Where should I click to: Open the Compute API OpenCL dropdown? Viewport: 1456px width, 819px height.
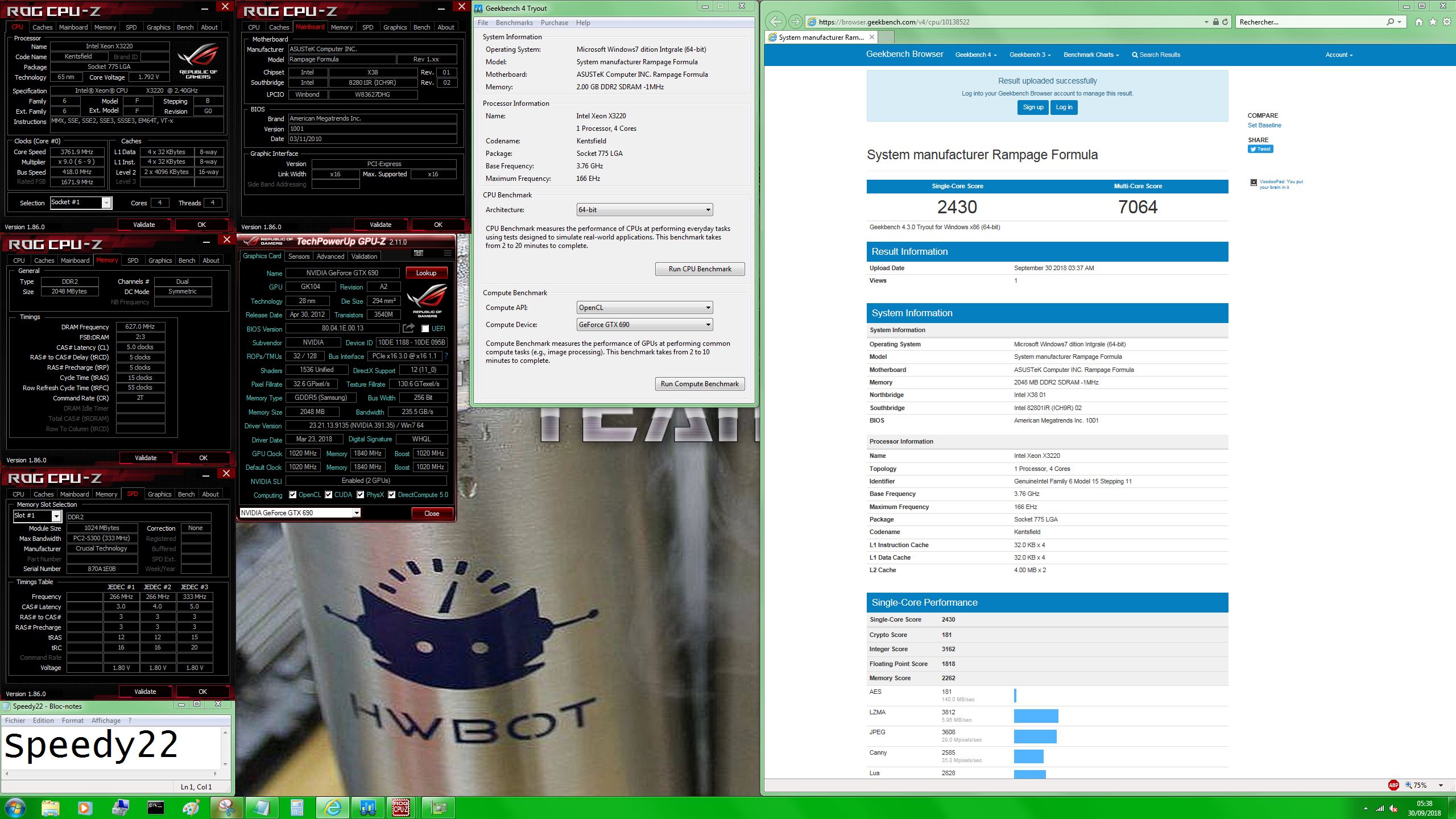644,308
